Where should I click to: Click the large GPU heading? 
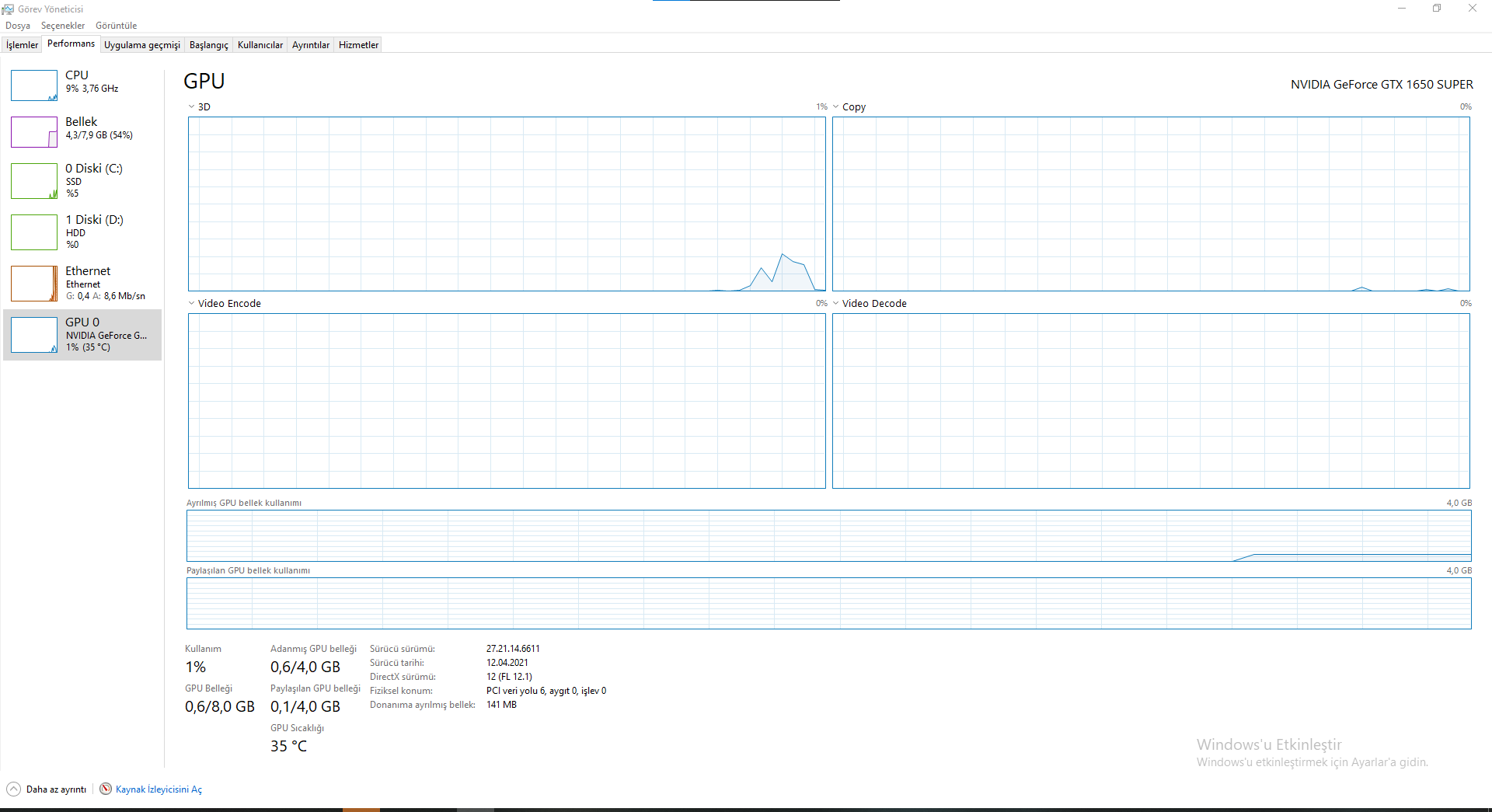[204, 81]
